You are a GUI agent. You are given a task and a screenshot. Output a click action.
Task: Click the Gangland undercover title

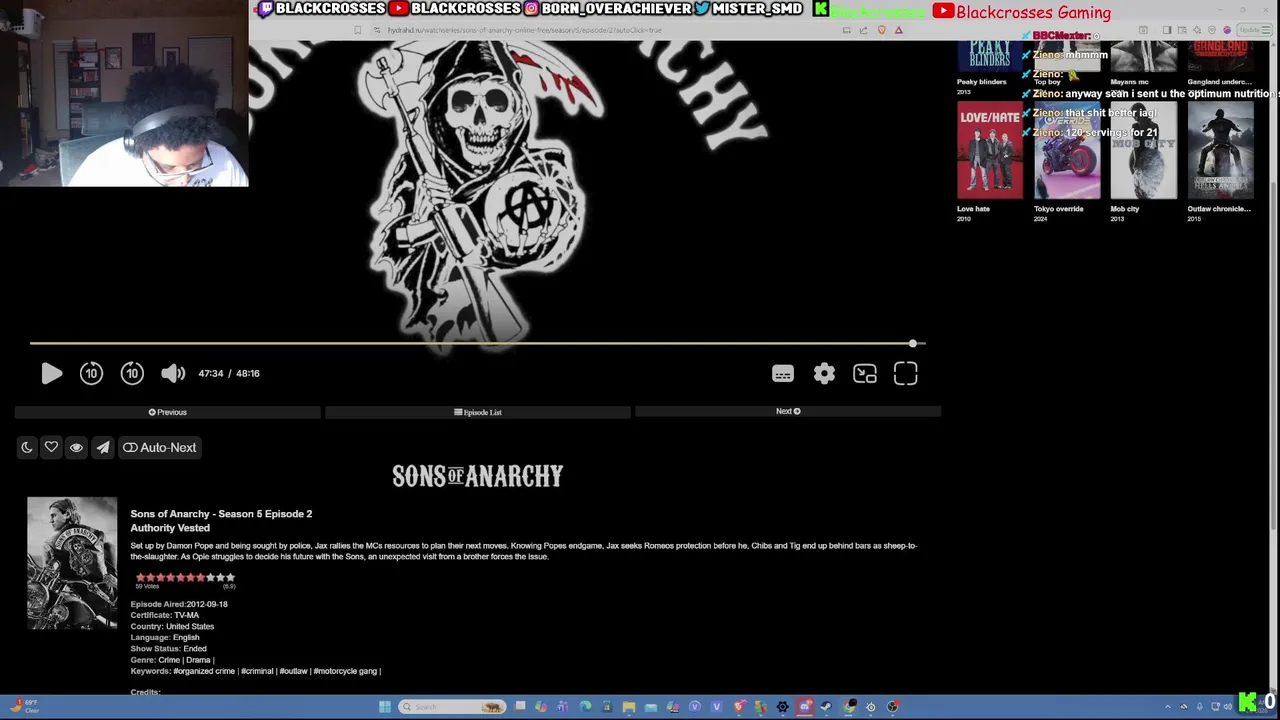tap(1219, 82)
